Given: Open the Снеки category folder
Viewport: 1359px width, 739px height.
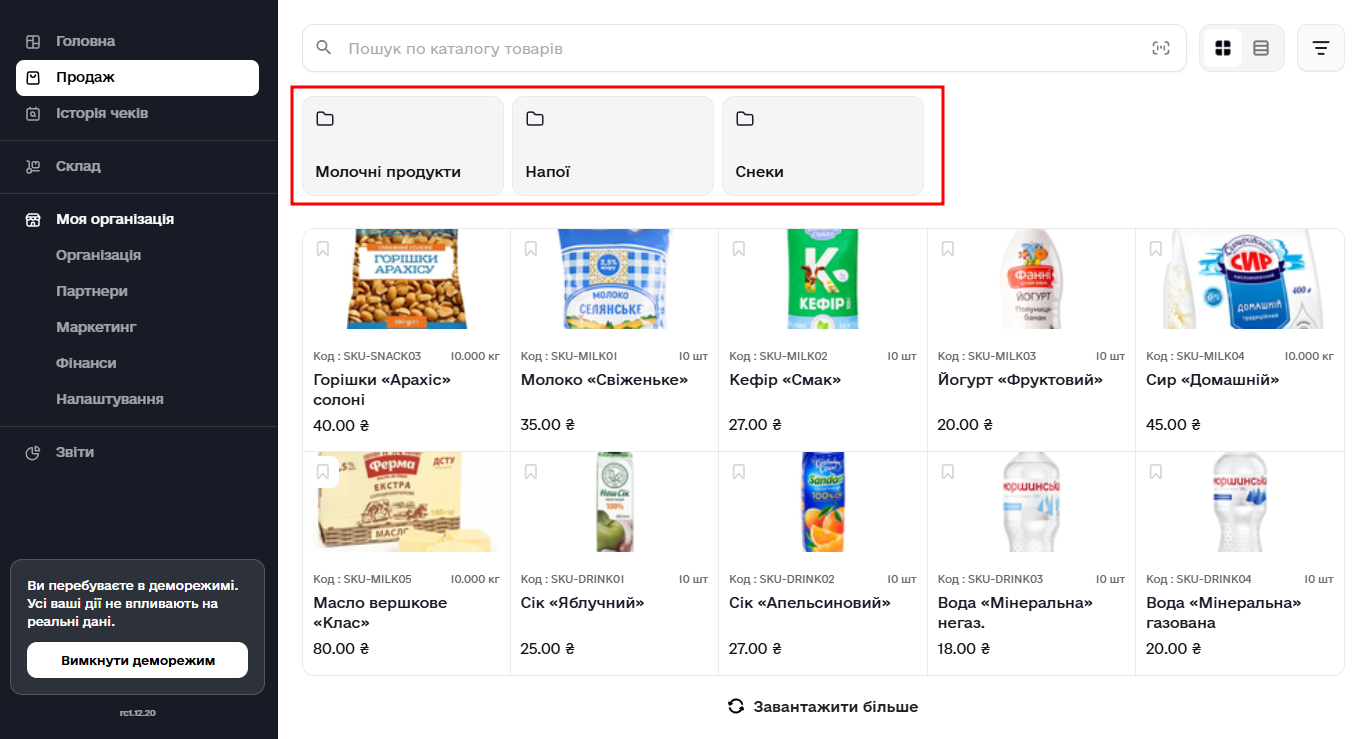Looking at the screenshot, I should point(822,145).
